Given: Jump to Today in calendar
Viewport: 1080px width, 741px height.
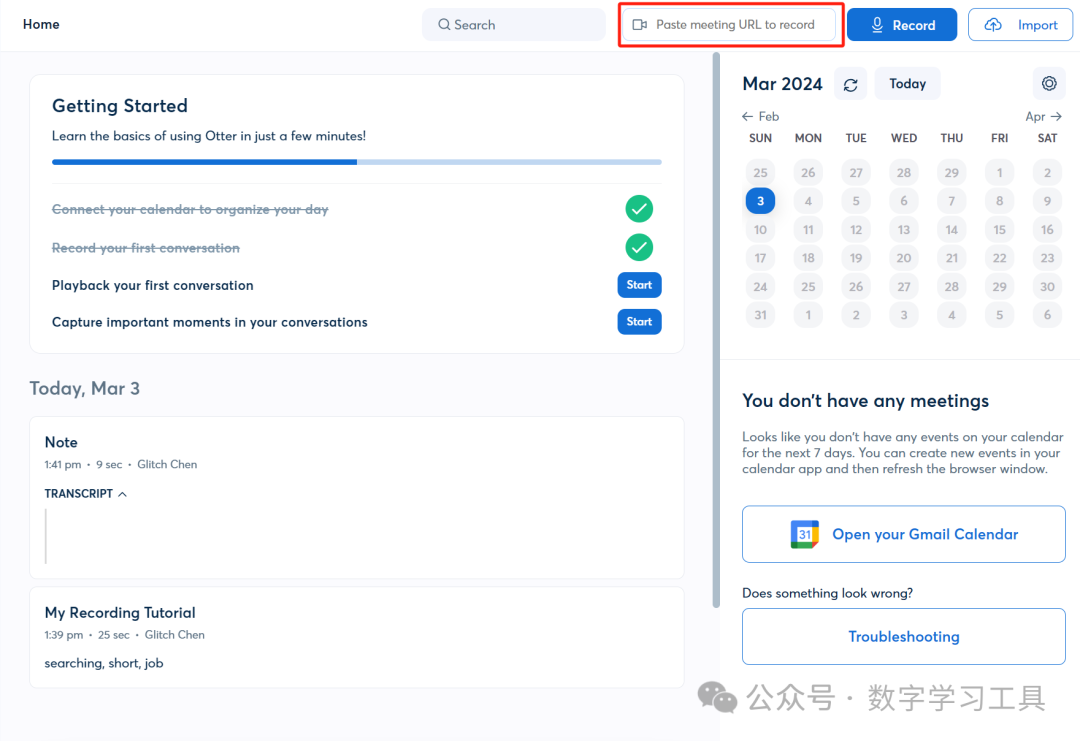Looking at the screenshot, I should tap(907, 83).
